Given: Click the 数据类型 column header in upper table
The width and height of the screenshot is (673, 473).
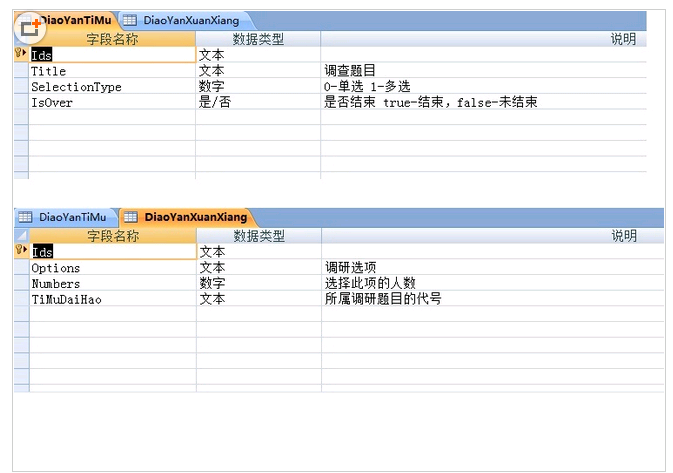Looking at the screenshot, I should 258,39.
